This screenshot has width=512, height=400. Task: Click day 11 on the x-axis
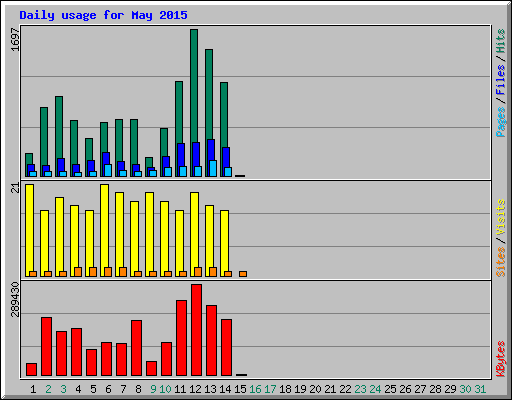point(180,389)
